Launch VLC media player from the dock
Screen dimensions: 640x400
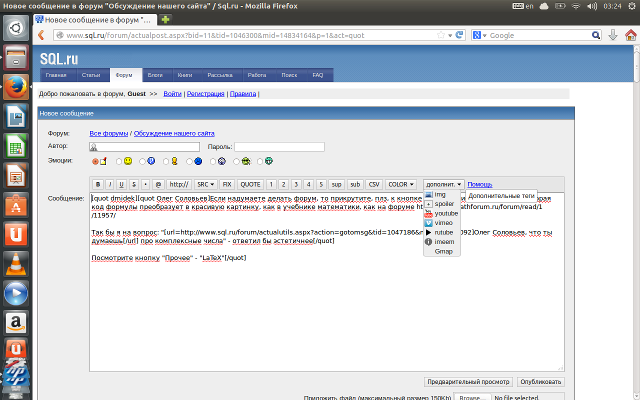pos(15,264)
